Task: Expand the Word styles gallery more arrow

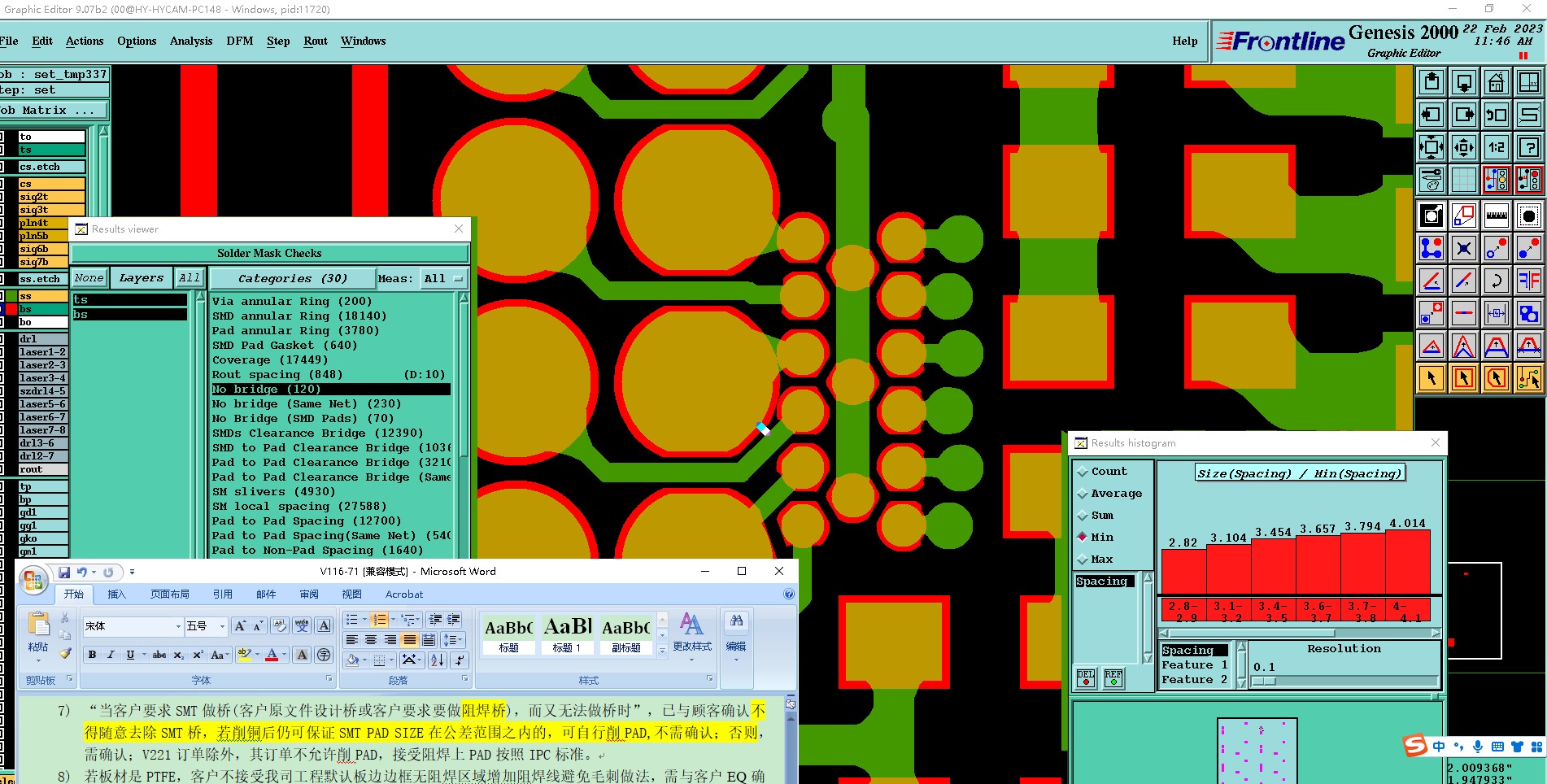Action: pos(662,650)
